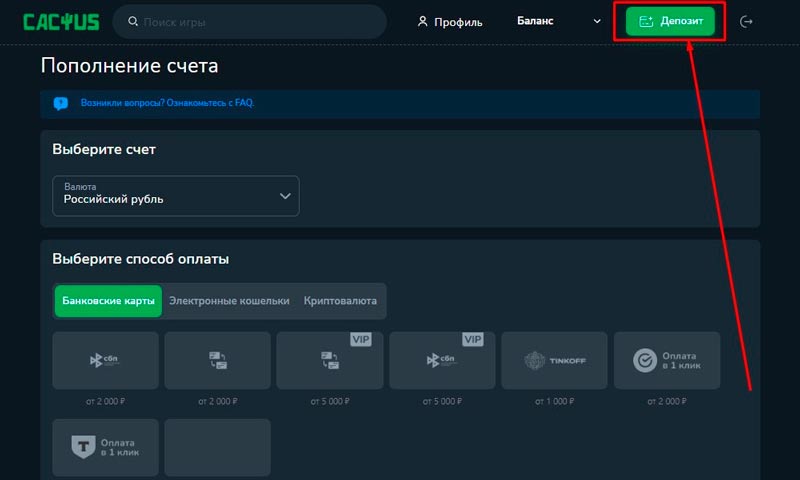Expand the Баланс dropdown chevron

598,21
